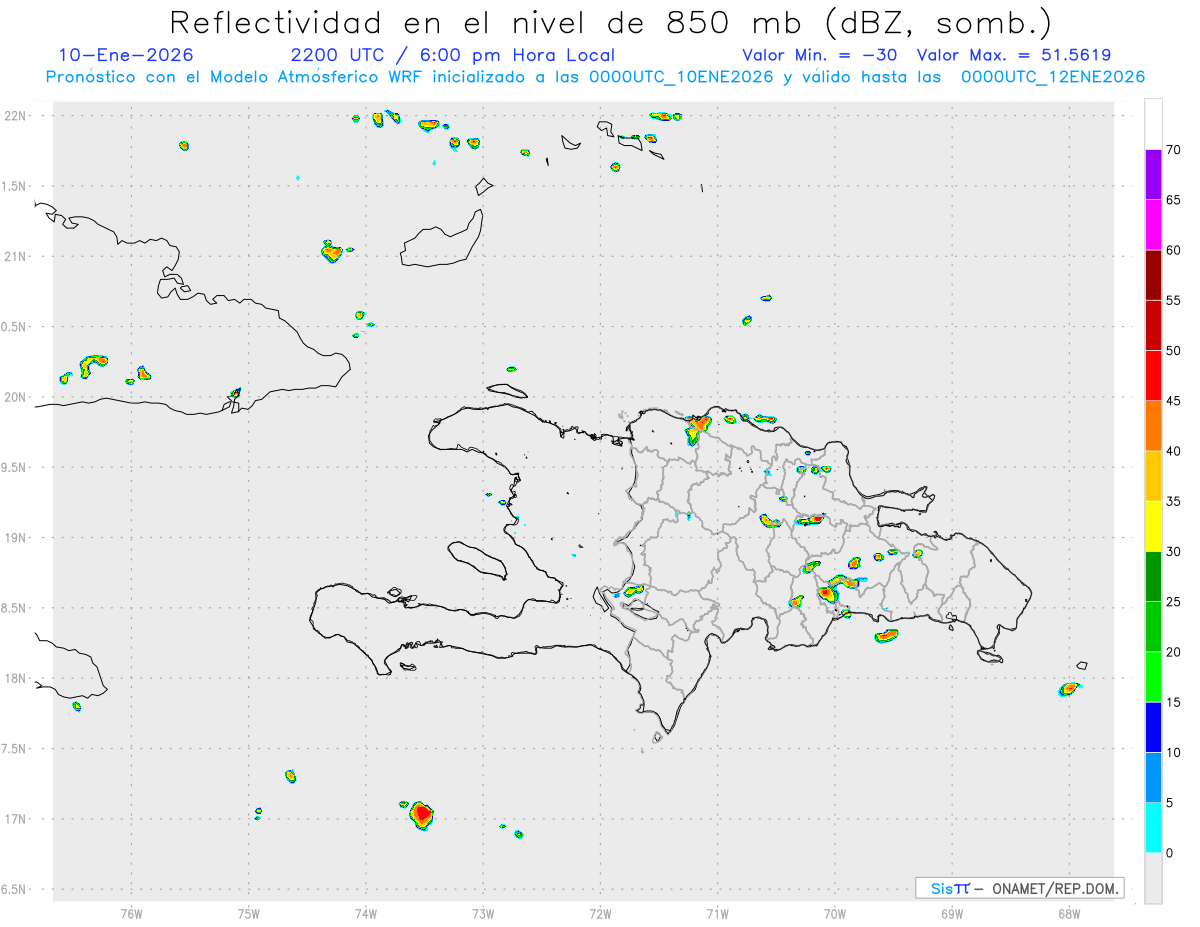Click the '69W' longitude label
The height and width of the screenshot is (927, 1200).
[x=952, y=913]
